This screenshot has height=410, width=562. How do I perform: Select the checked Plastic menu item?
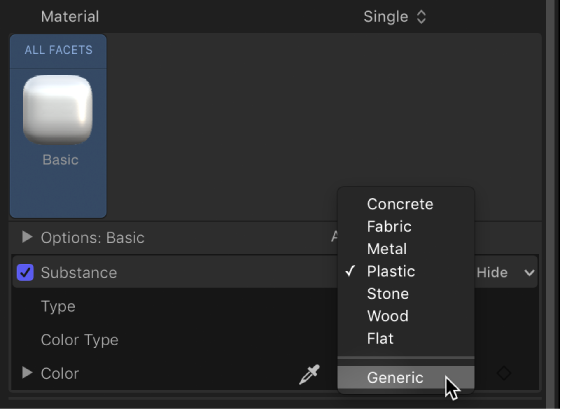[406, 271]
